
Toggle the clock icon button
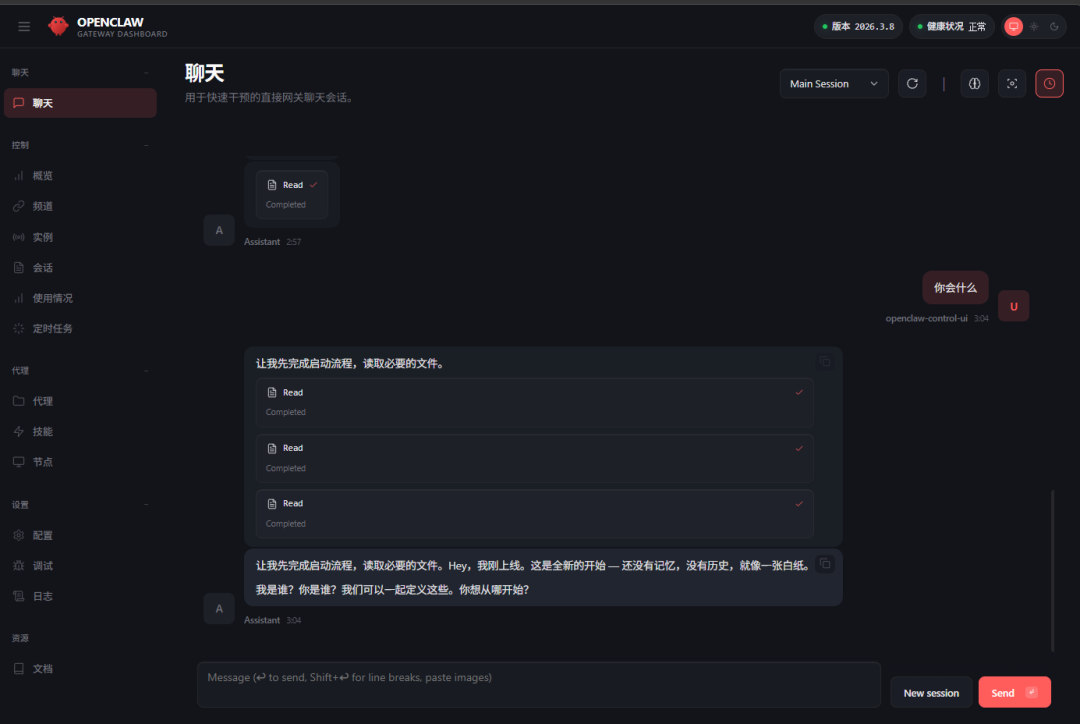pyautogui.click(x=1049, y=83)
